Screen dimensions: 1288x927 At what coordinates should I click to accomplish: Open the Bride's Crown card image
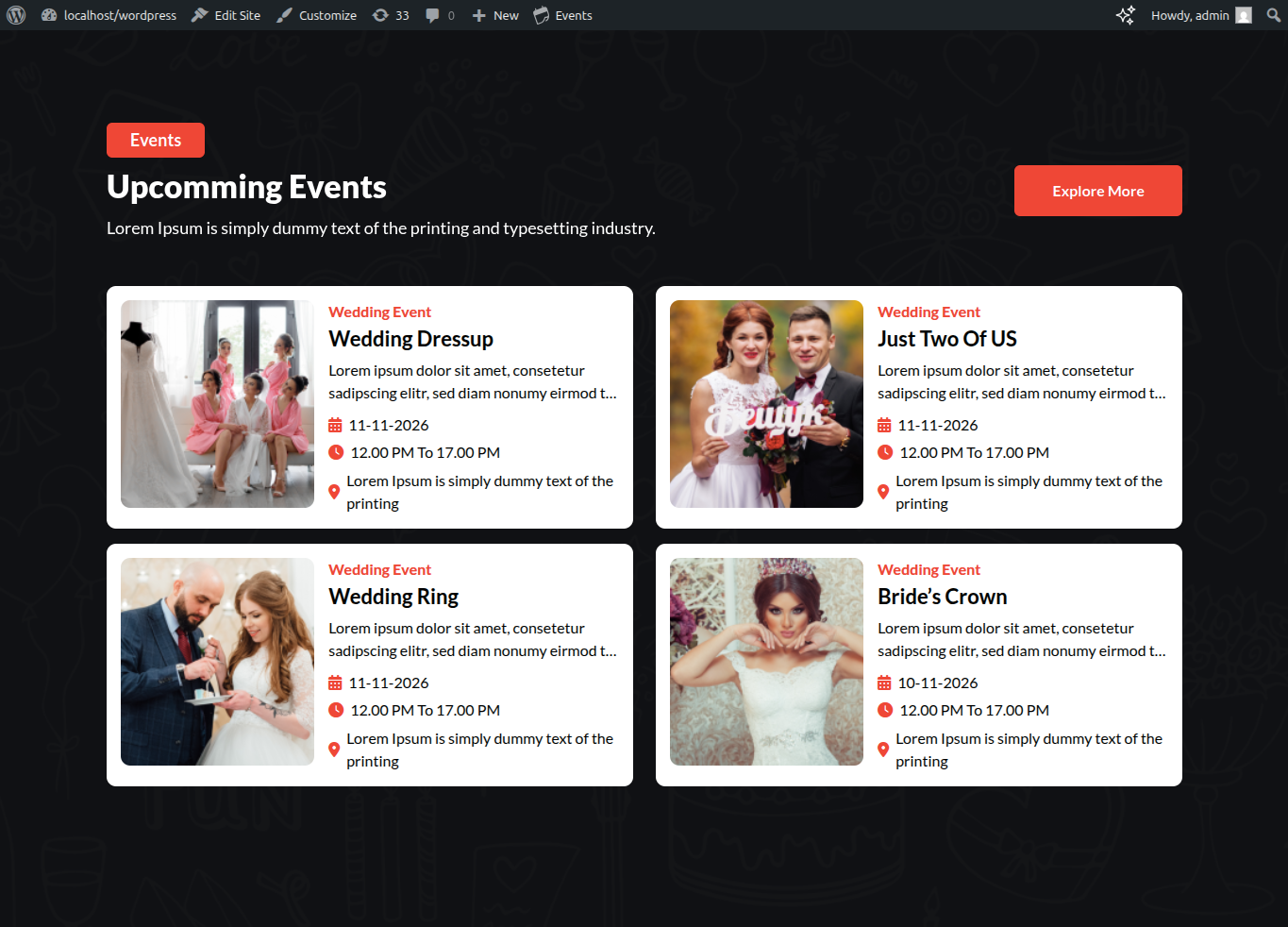pos(766,662)
